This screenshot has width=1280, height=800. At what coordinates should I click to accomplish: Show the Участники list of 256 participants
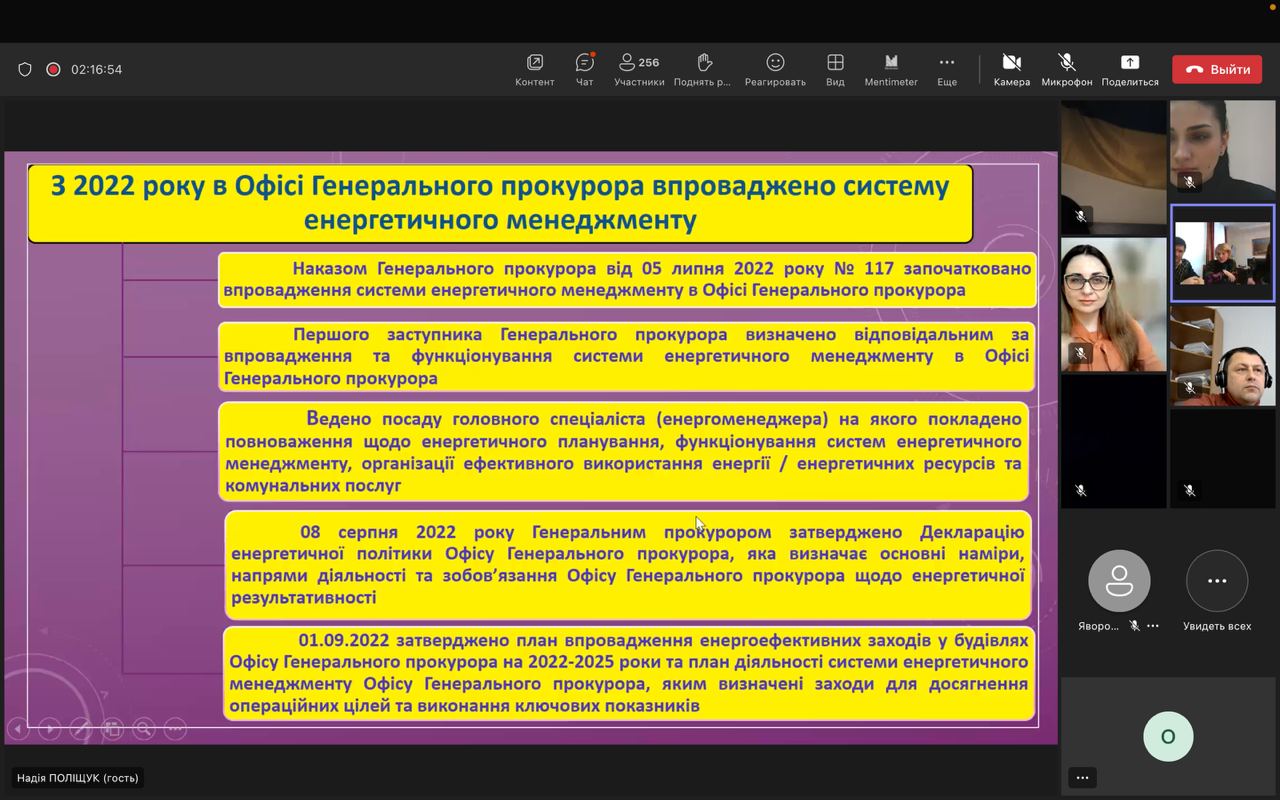[x=639, y=70]
